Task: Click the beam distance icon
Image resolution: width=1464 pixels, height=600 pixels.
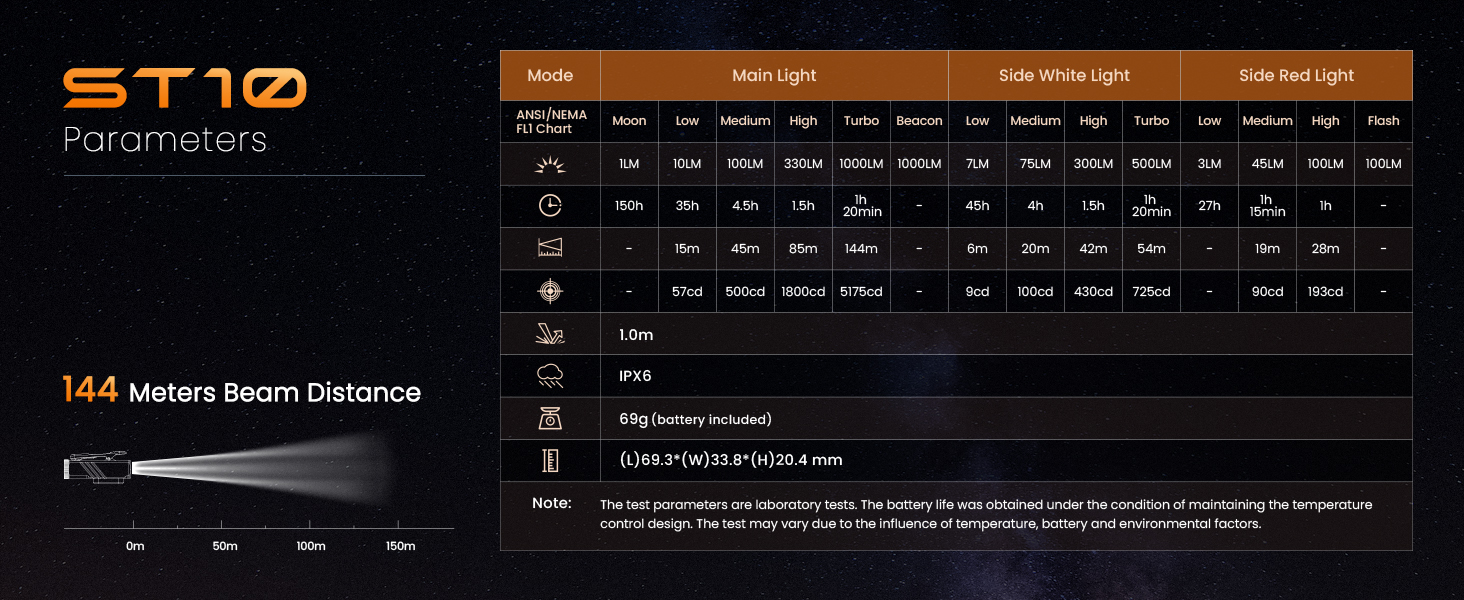Action: pos(550,248)
